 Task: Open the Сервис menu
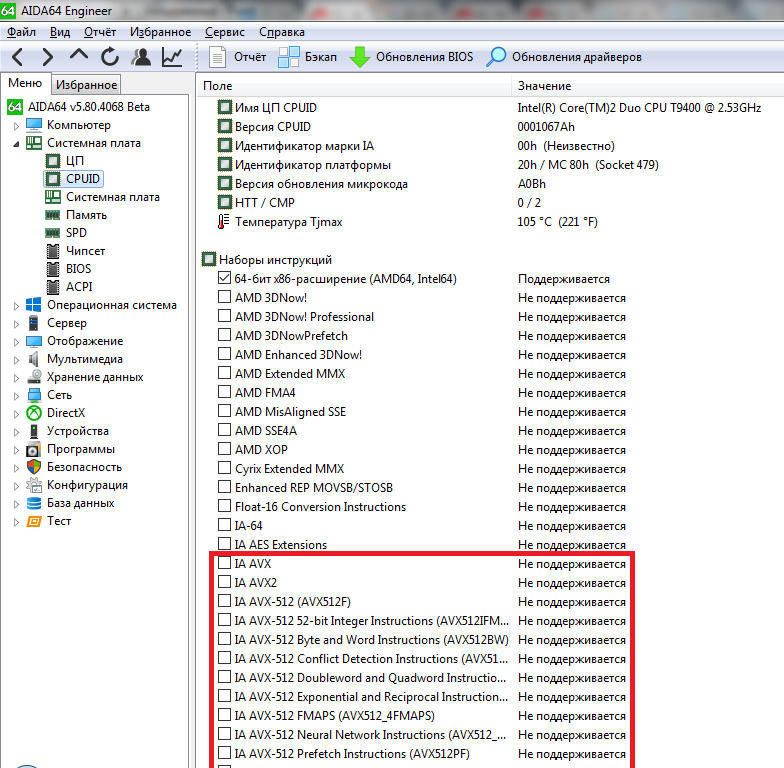224,32
